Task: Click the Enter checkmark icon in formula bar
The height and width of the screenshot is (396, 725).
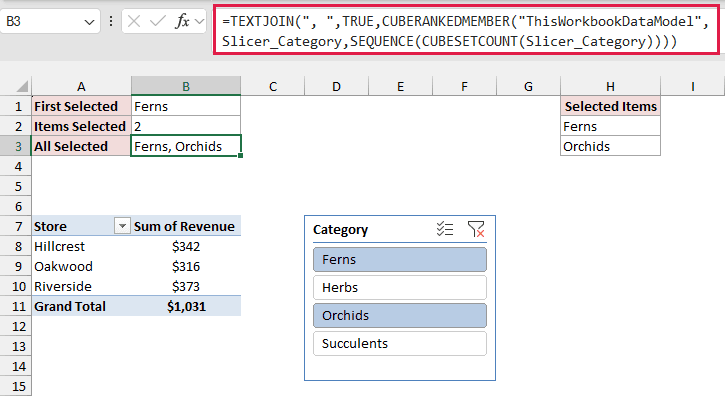Action: (x=158, y=21)
